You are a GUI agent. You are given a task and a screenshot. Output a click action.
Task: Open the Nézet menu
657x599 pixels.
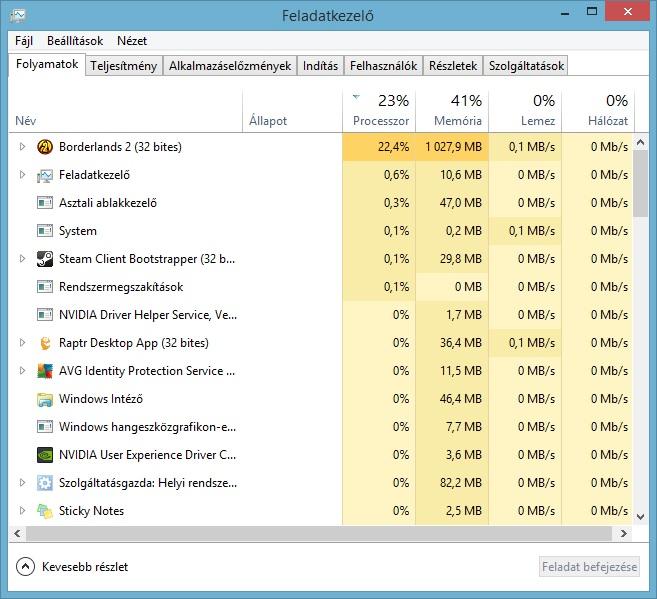coord(132,41)
